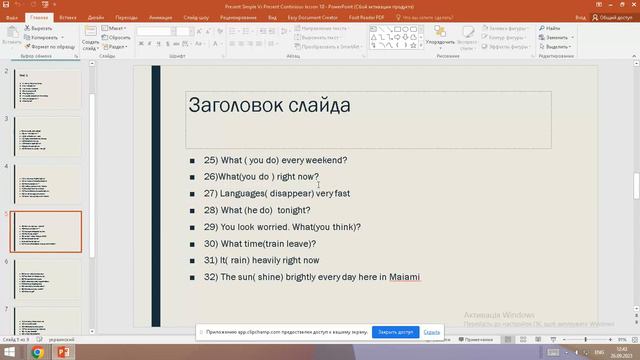Viewport: 640px width, 360px height.
Task: Click the blue stop sharing button in the banner
Action: tap(395, 332)
